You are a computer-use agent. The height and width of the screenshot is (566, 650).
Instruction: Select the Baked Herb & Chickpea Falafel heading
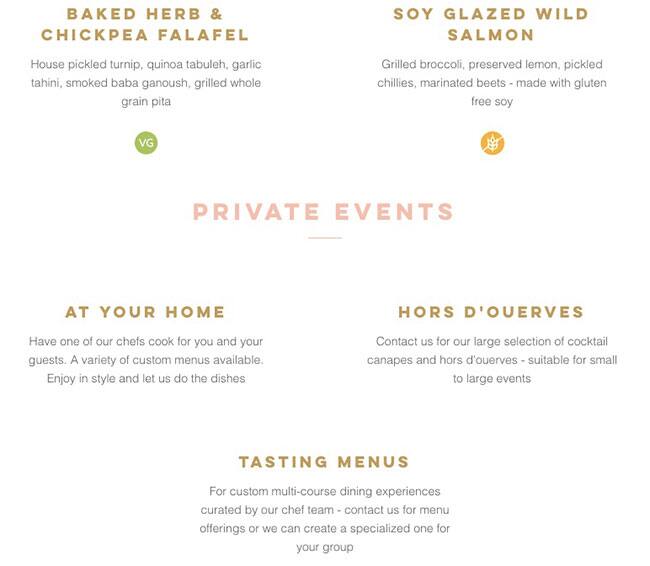[x=145, y=24]
